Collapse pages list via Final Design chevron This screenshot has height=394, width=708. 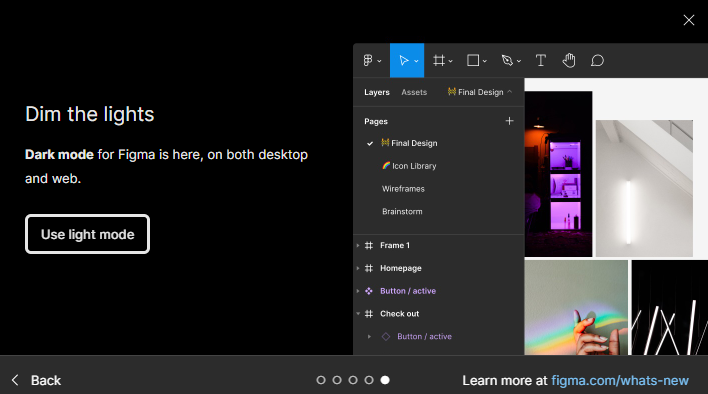point(510,92)
